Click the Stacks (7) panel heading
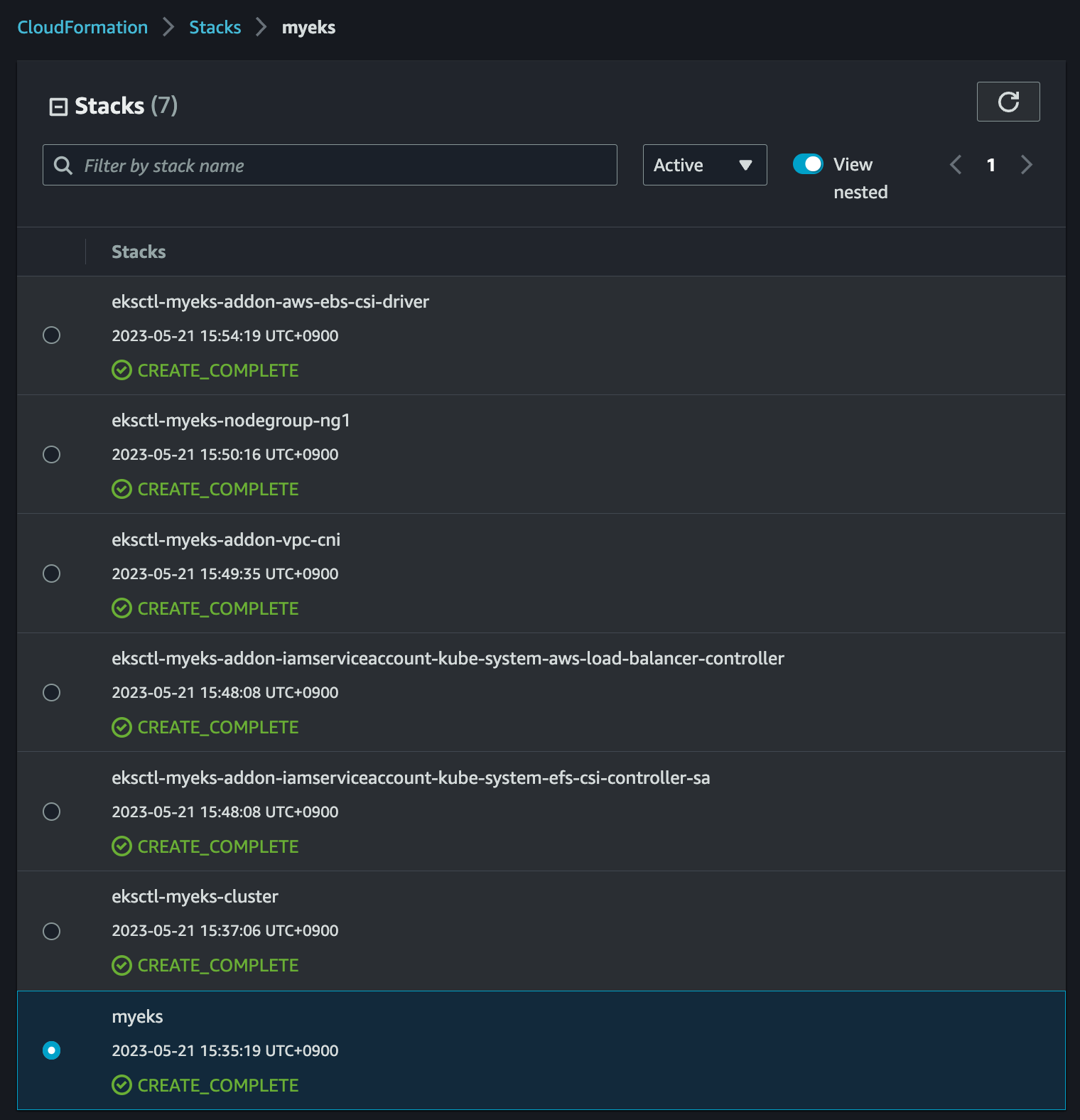The height and width of the screenshot is (1120, 1080). [126, 106]
